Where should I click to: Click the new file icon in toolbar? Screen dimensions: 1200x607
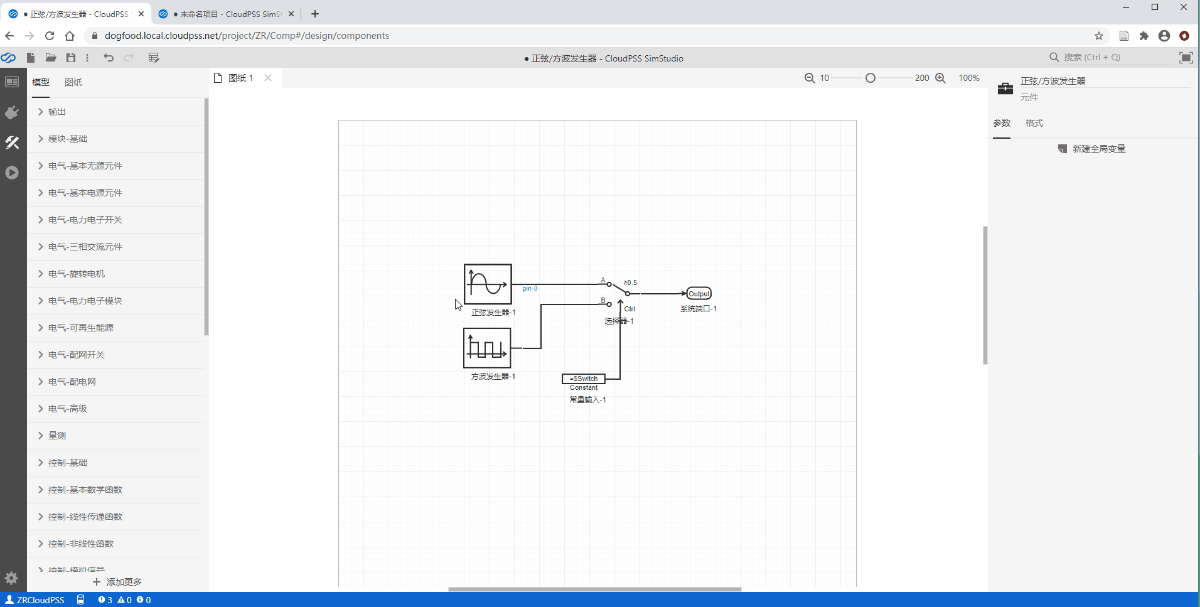31,58
